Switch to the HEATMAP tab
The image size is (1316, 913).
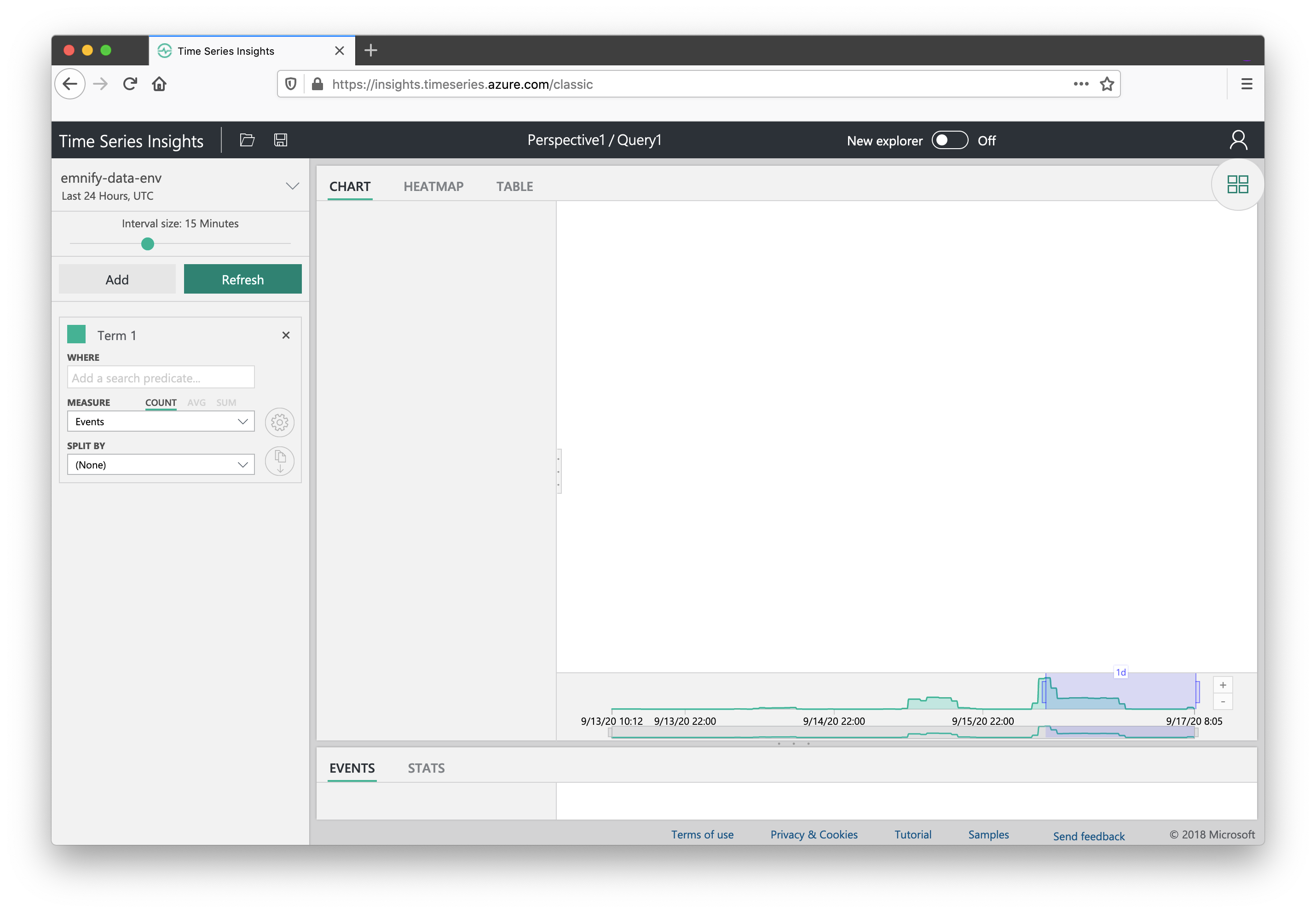click(x=433, y=186)
